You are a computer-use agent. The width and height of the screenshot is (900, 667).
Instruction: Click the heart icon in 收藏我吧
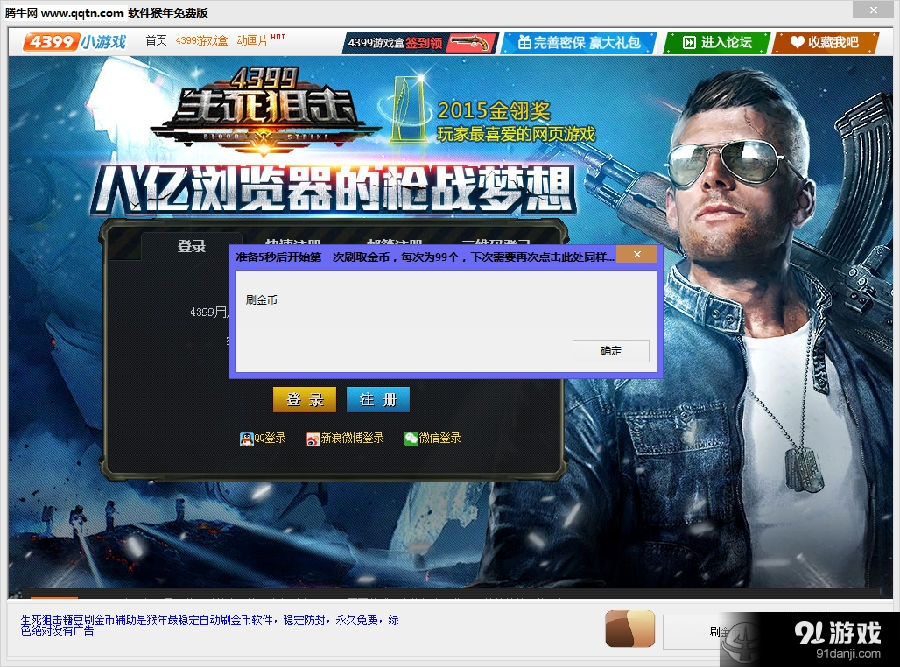[797, 42]
